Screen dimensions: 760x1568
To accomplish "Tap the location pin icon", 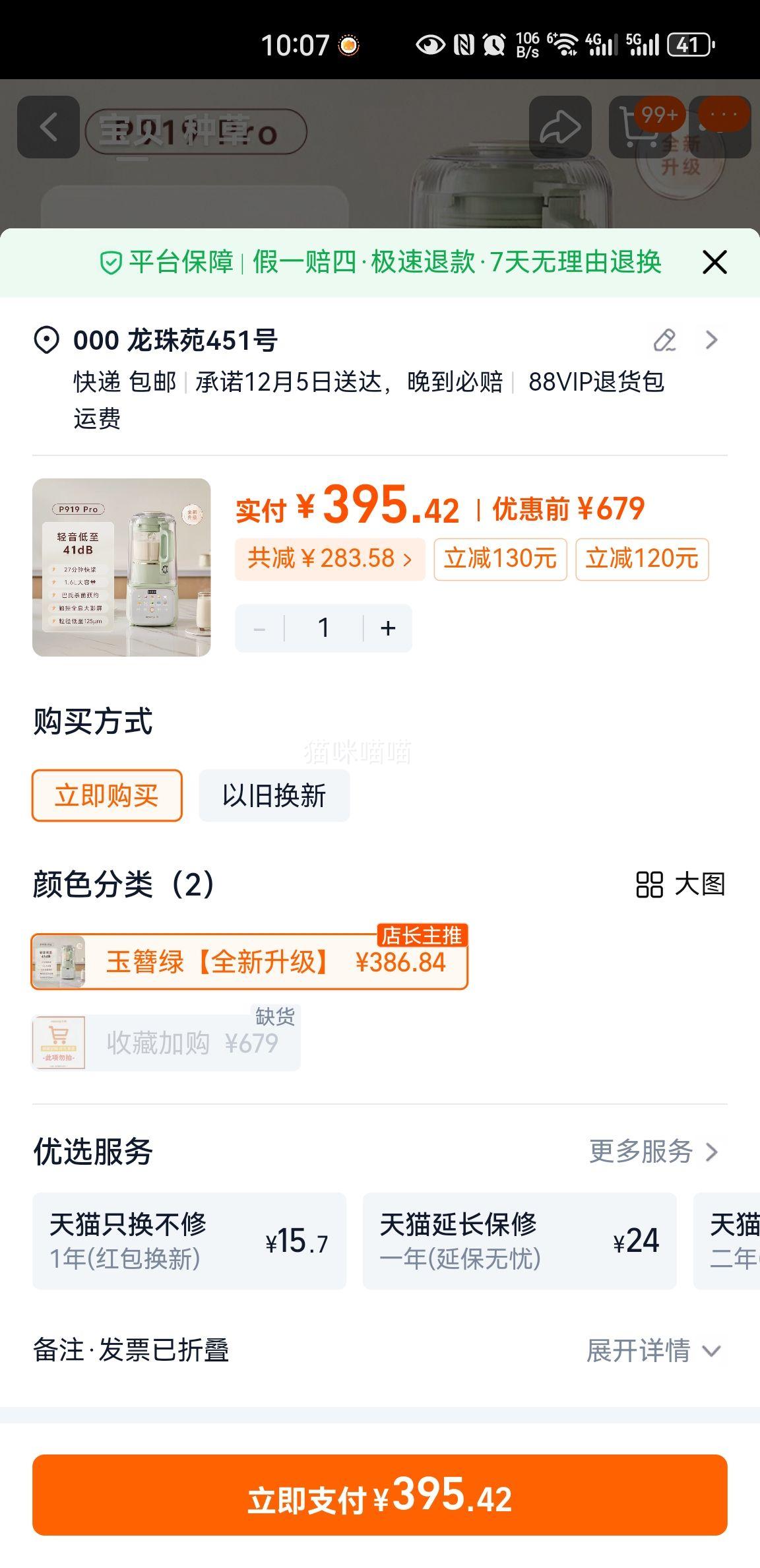I will pos(46,341).
